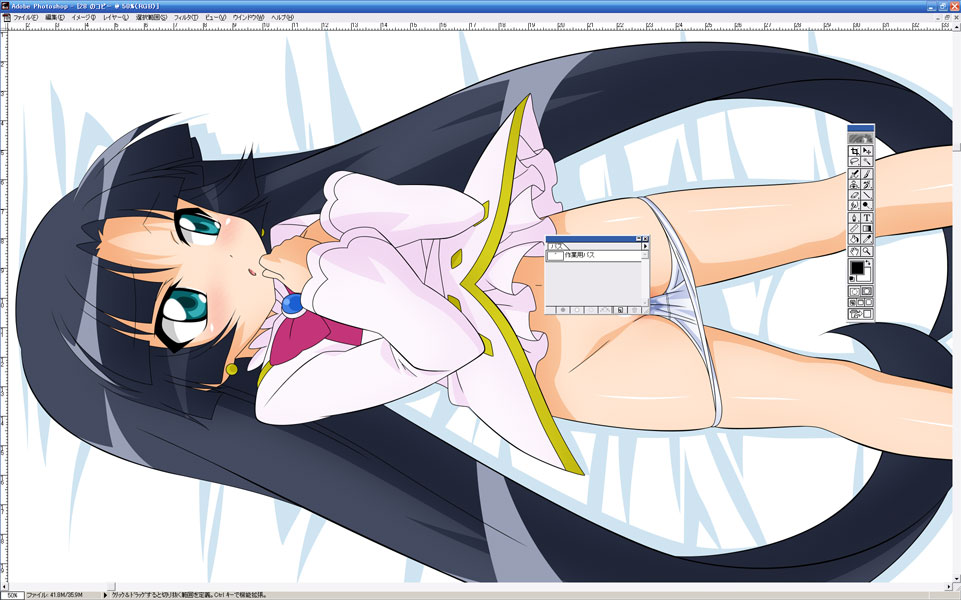This screenshot has height=600, width=961.
Task: Open the status bar info triangle menu
Action: (105, 594)
